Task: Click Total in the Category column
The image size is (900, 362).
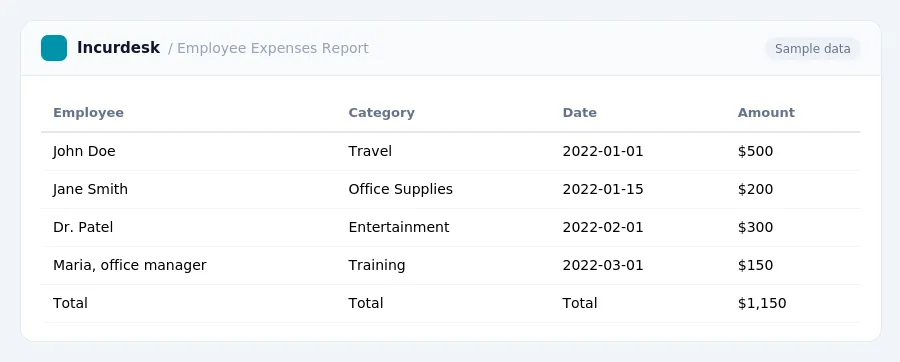Action: tap(366, 303)
